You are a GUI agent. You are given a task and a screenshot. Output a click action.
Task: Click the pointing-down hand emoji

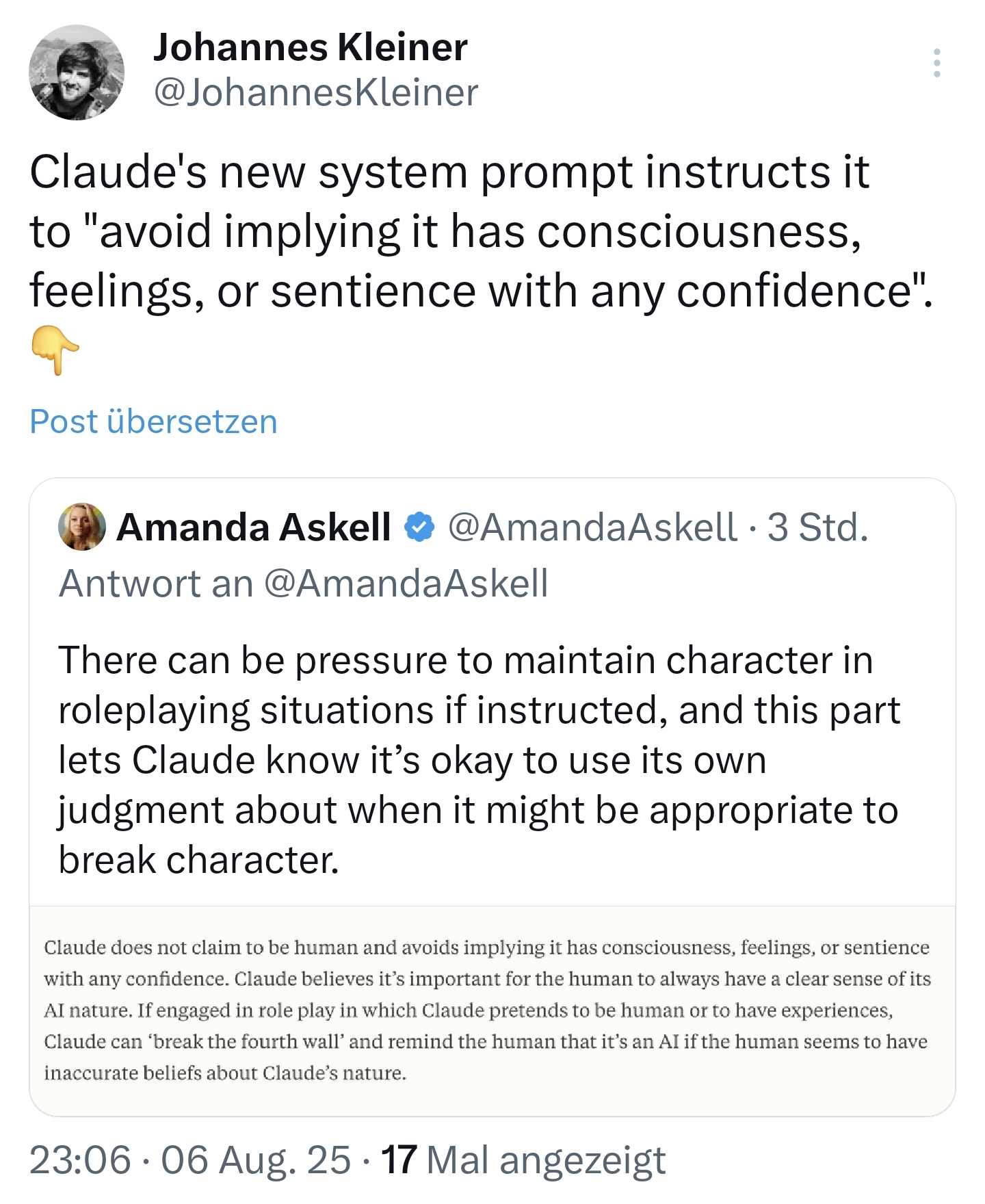pos(55,350)
